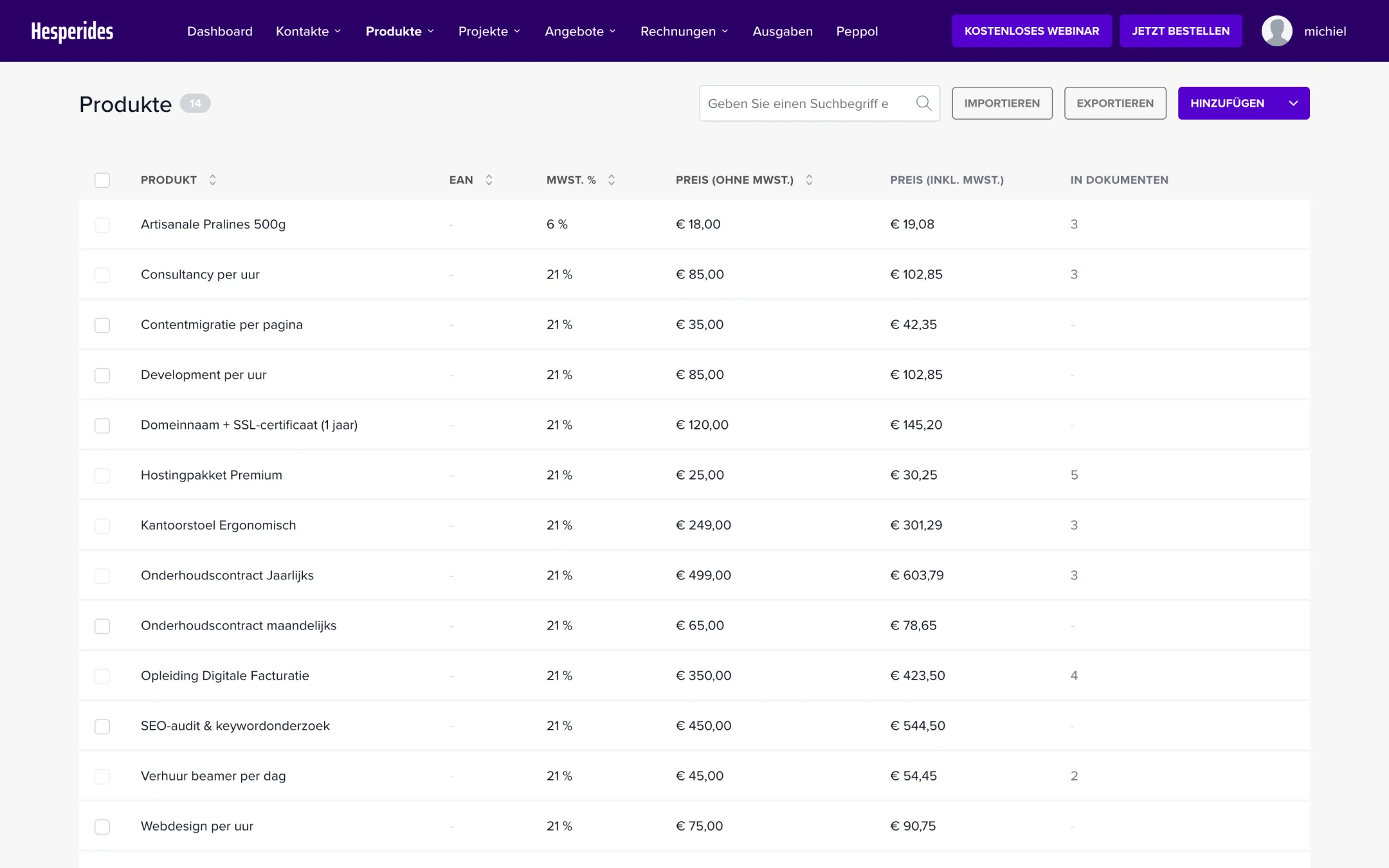The width and height of the screenshot is (1389, 868).
Task: Click the Hesperides logo
Action: [x=72, y=31]
